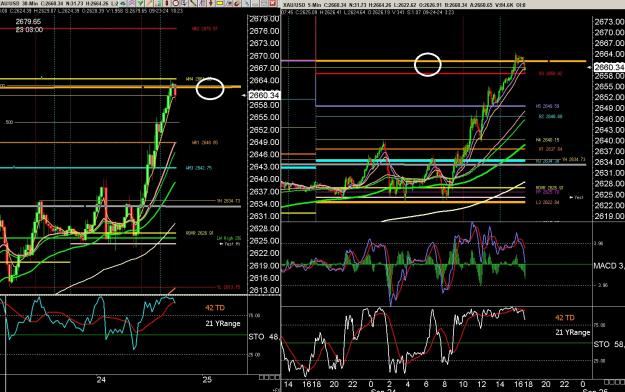The width and height of the screenshot is (625, 392).
Task: Click hour 10 on the 5-Min time axis
Action: [463, 384]
